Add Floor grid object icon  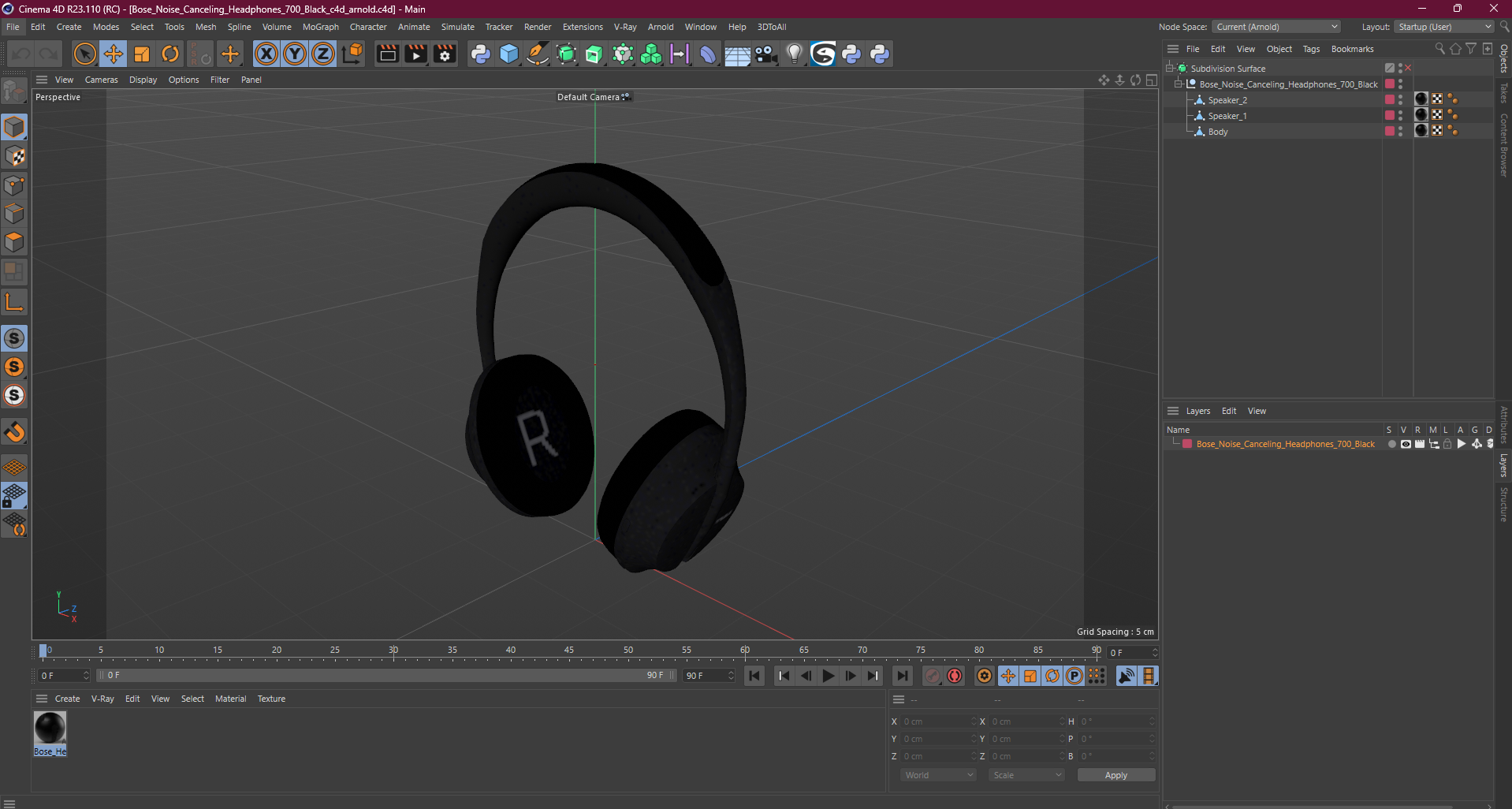[737, 54]
